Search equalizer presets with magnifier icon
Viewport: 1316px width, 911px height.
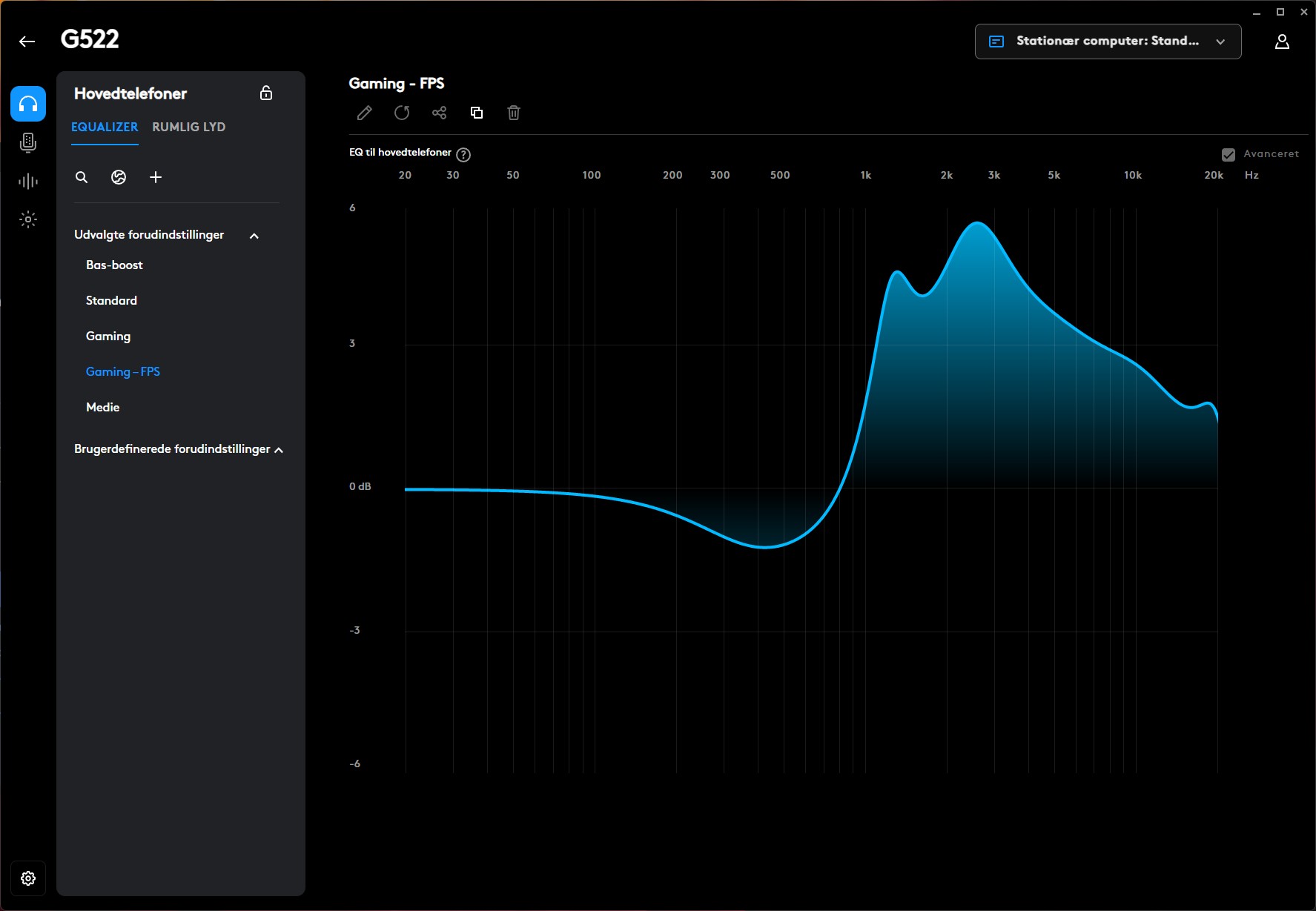82,177
